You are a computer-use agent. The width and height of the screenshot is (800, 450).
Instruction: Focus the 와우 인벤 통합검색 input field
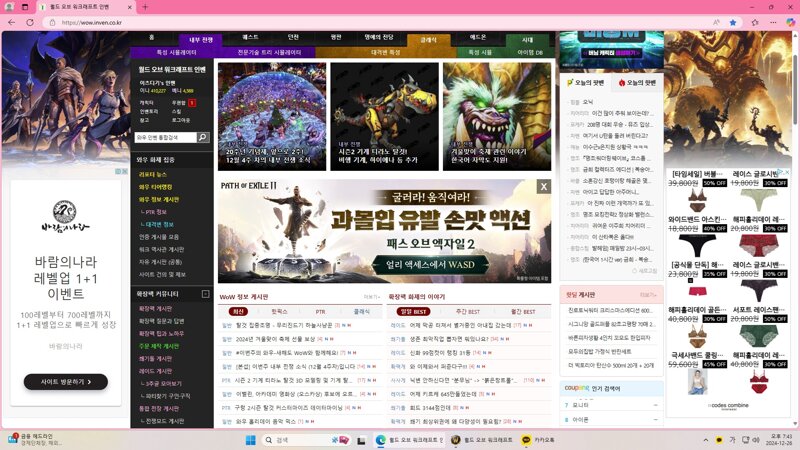pos(165,137)
